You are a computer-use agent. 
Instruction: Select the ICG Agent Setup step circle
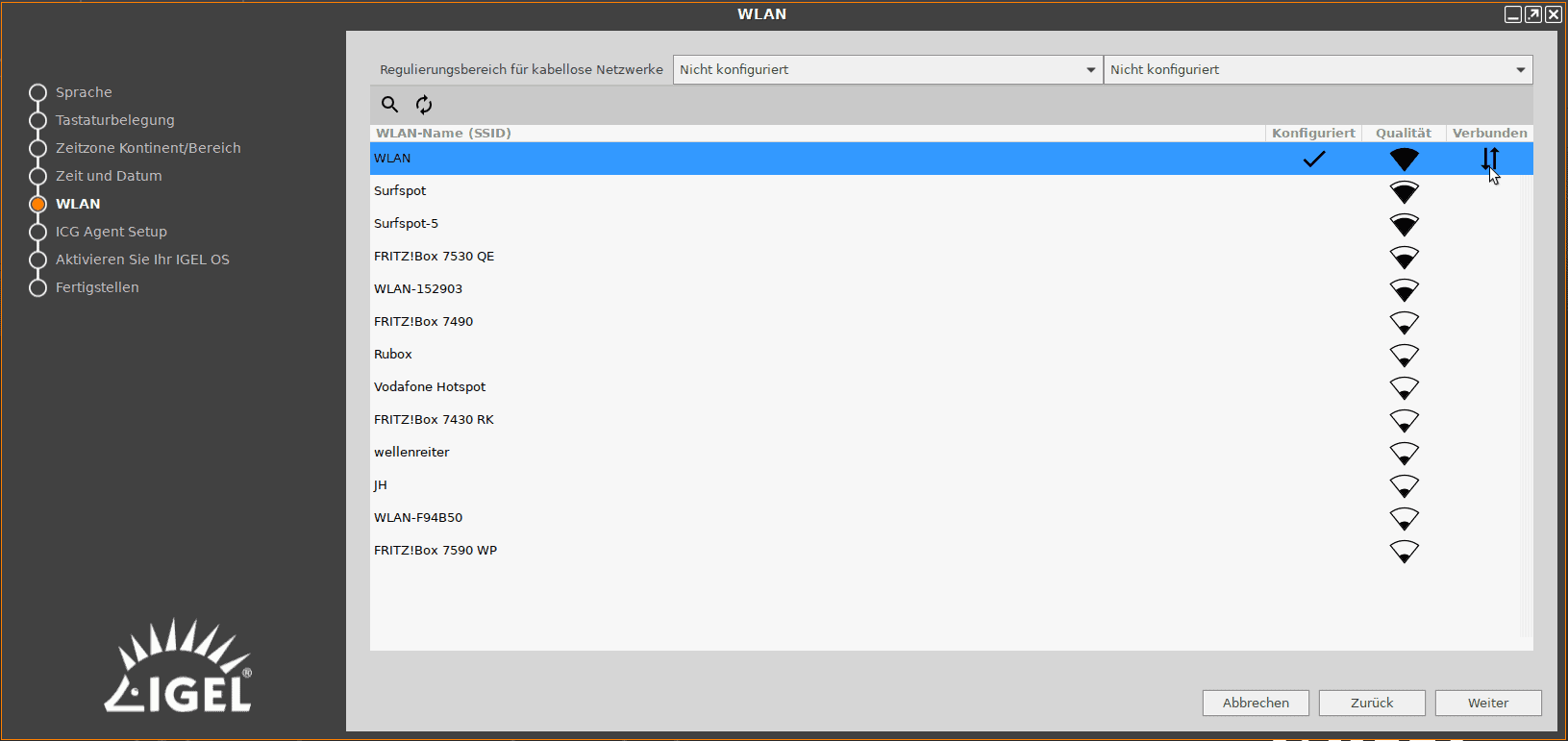pos(37,232)
